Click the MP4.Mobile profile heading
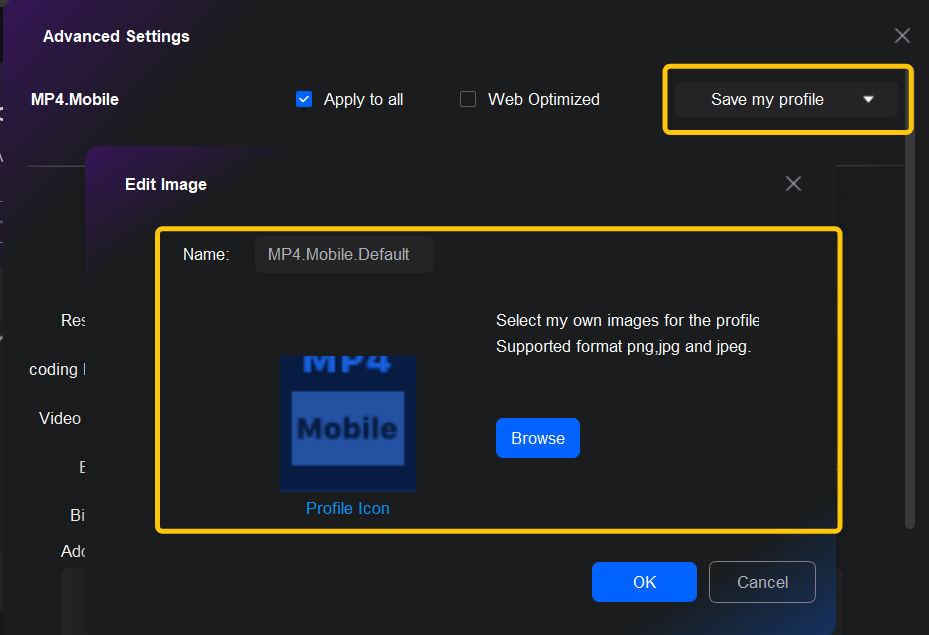This screenshot has height=635, width=929. [x=75, y=99]
